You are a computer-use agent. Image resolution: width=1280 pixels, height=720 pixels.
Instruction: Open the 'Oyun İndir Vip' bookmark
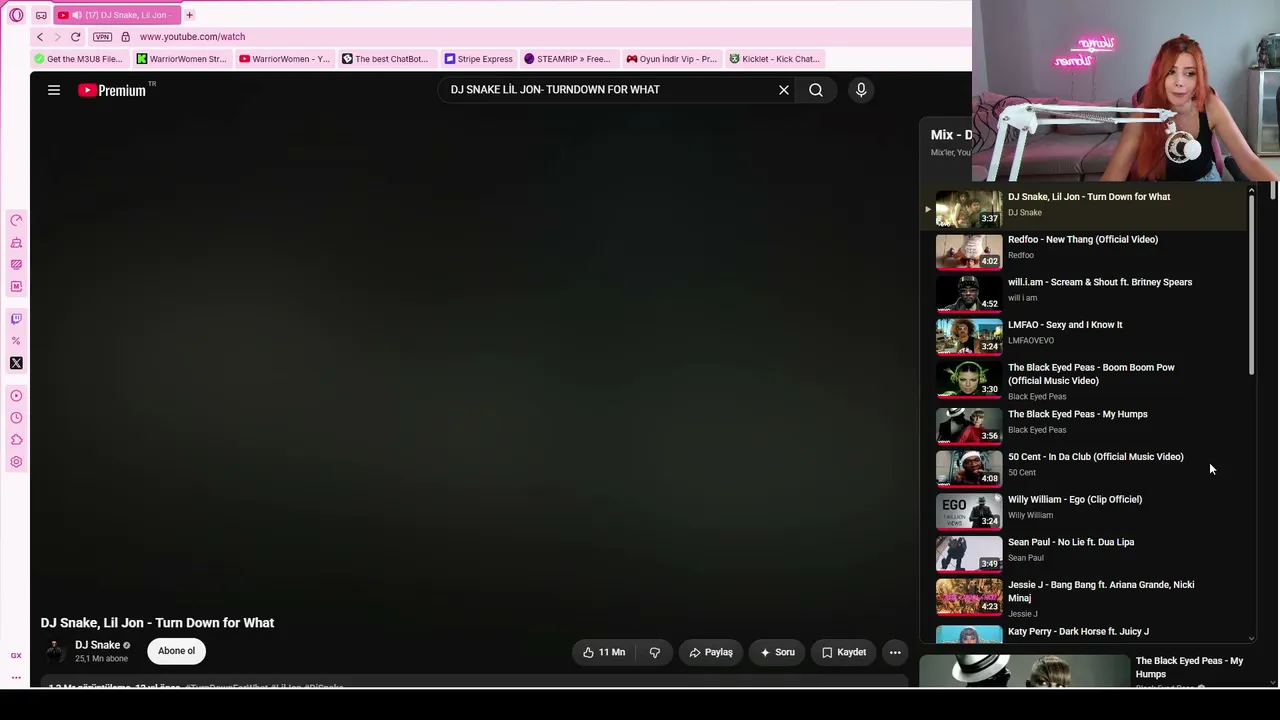pyautogui.click(x=671, y=59)
